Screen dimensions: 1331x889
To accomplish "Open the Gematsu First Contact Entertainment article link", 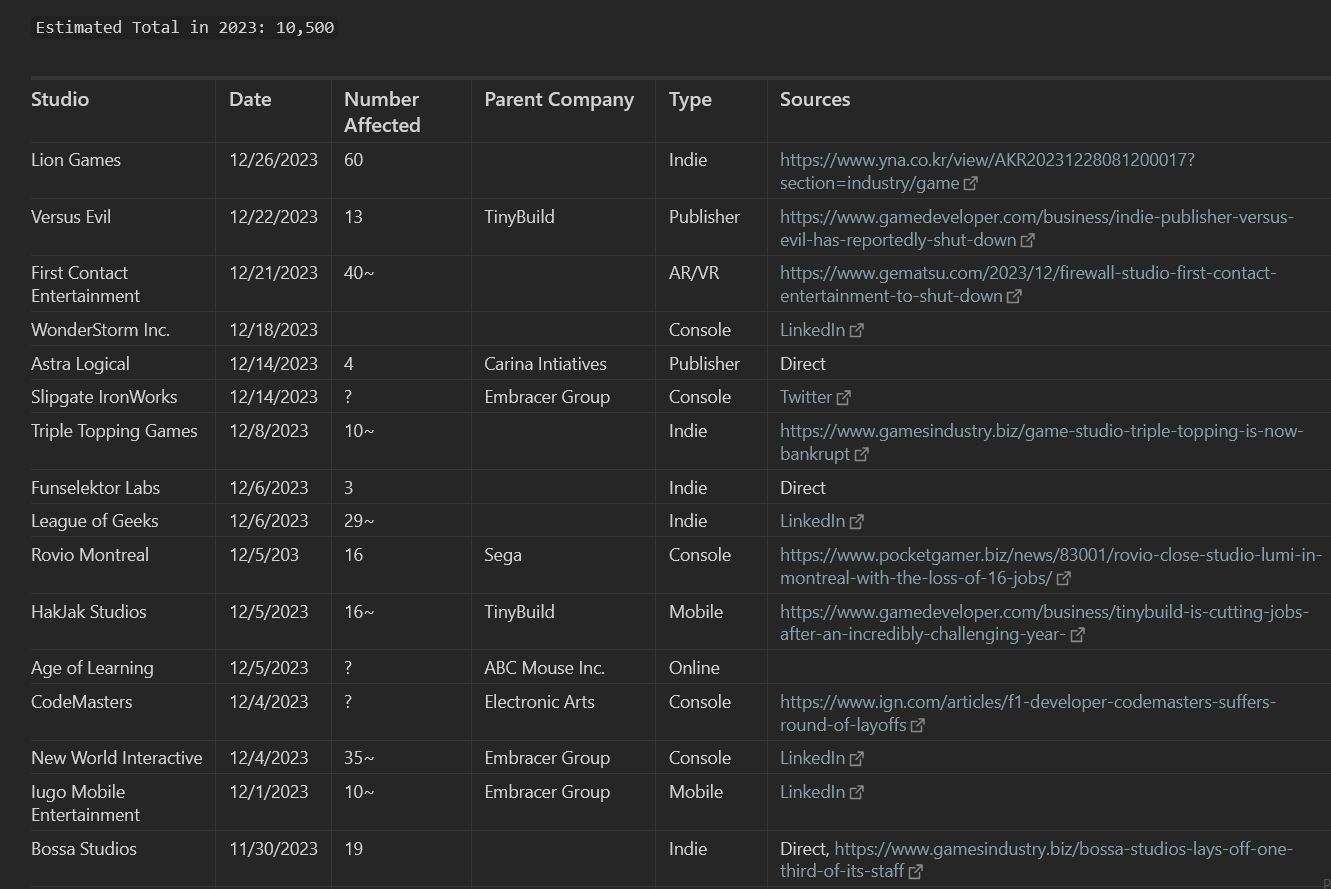I will 1028,284.
